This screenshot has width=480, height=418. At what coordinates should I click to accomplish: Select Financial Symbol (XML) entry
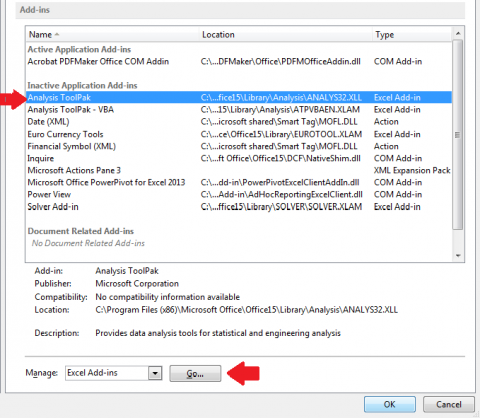(239, 146)
